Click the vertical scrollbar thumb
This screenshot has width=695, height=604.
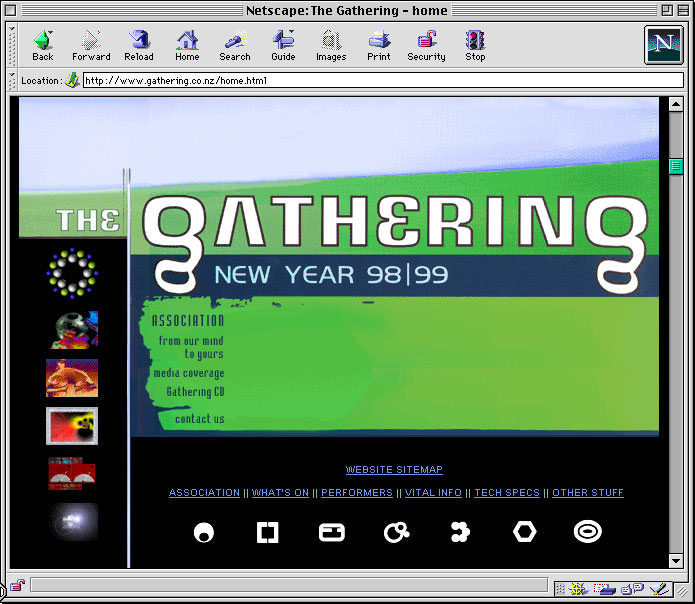tap(675, 167)
